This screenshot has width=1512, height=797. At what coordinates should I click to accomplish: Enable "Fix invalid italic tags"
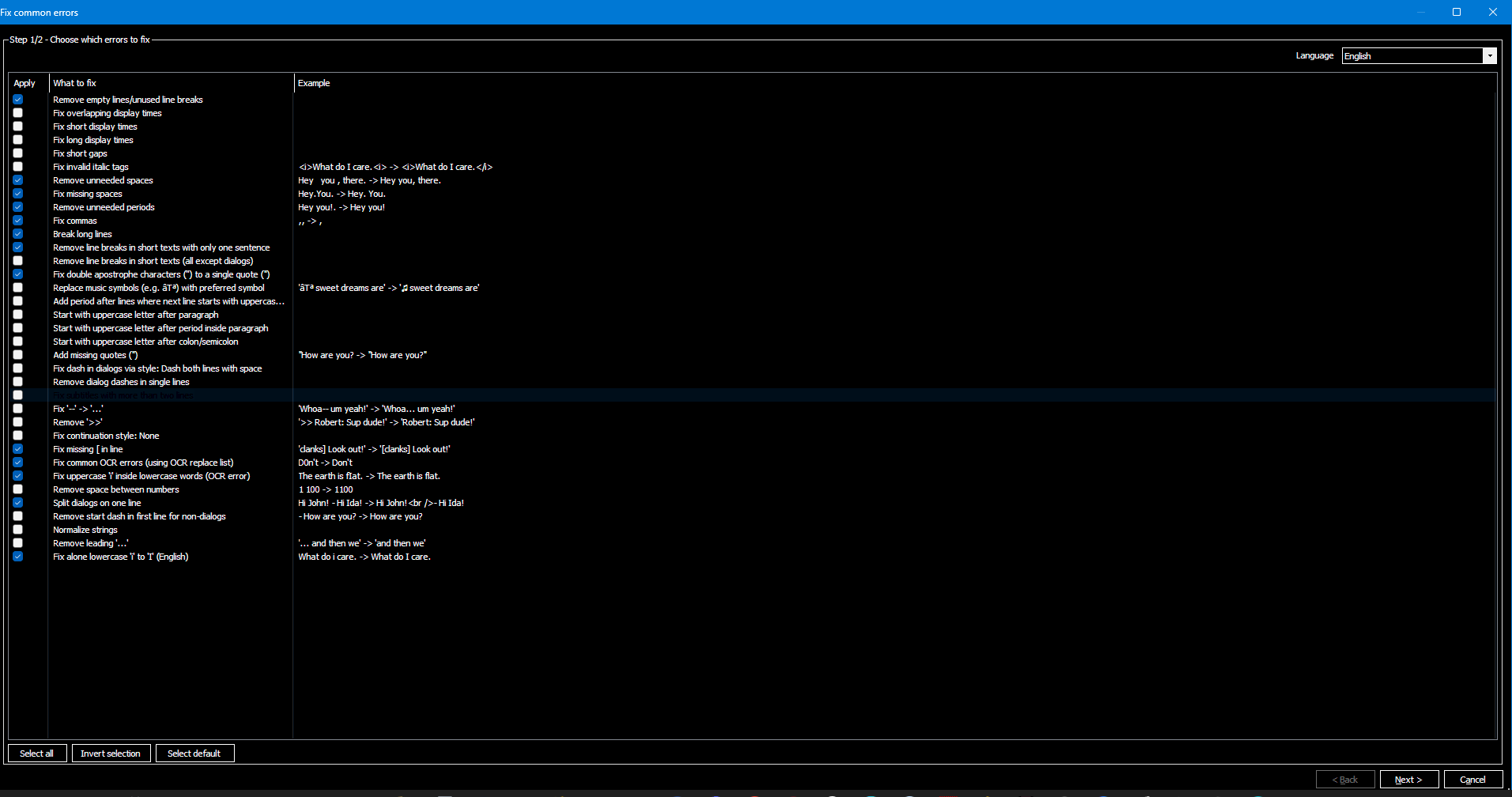click(x=17, y=166)
